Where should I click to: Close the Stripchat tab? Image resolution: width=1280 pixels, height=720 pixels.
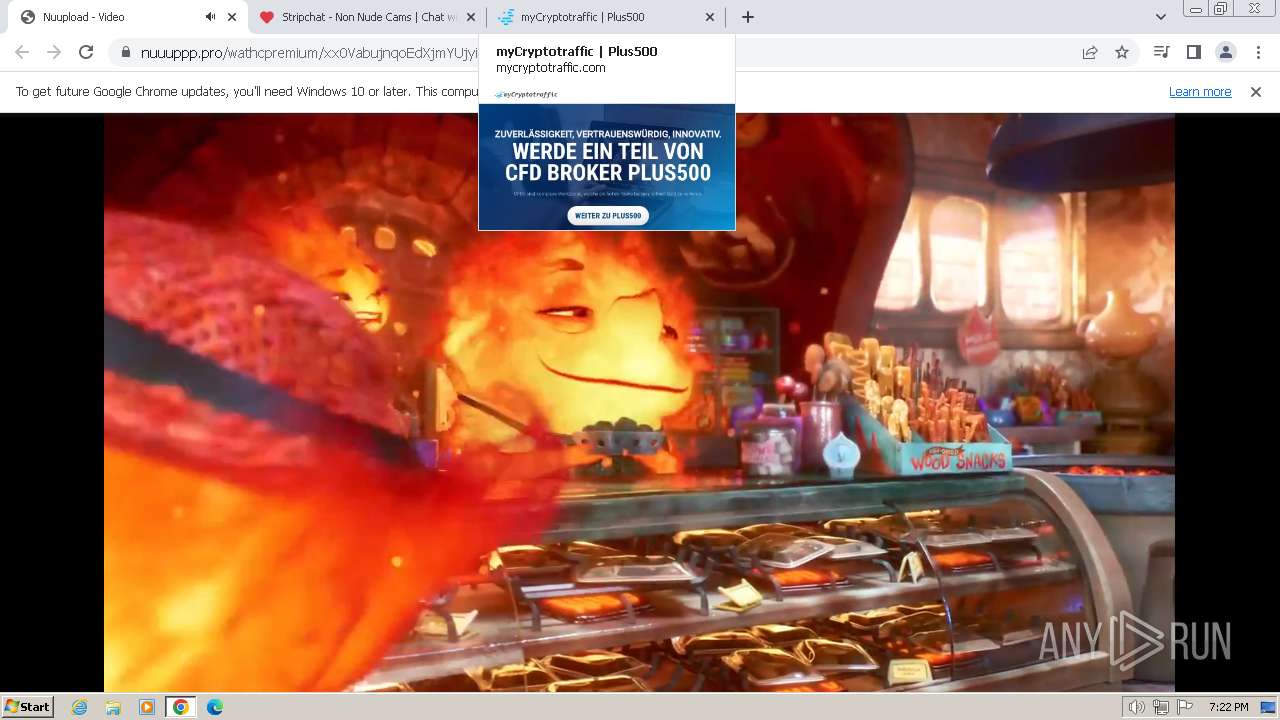tap(471, 17)
